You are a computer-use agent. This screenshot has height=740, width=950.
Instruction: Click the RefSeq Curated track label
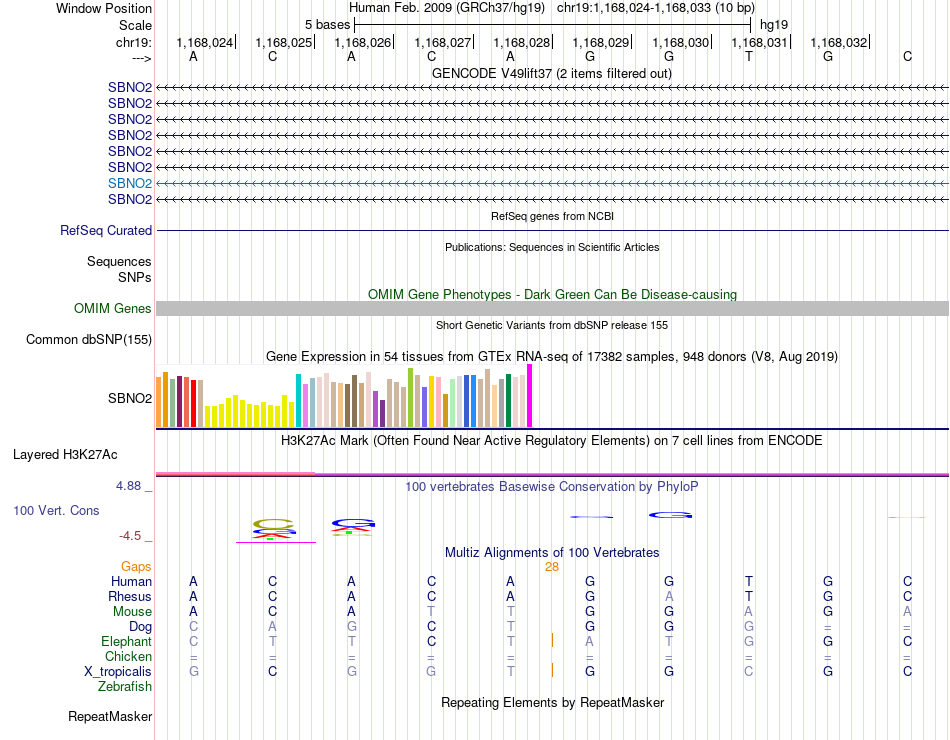point(106,230)
